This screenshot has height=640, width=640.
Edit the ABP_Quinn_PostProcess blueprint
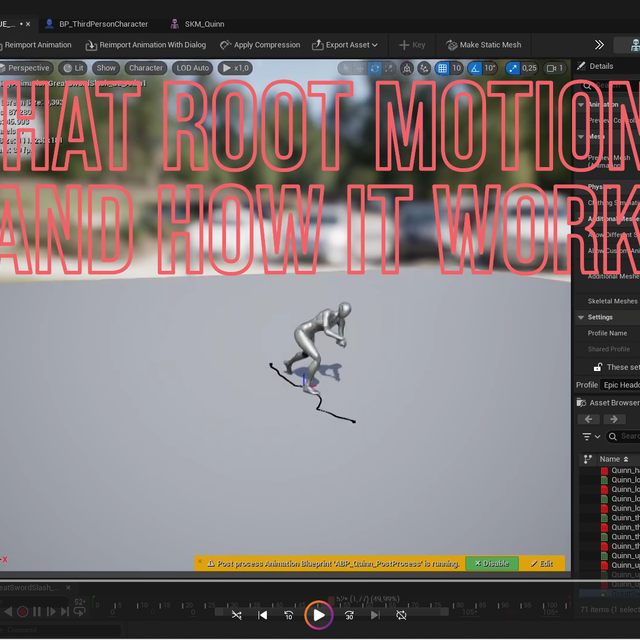click(542, 564)
